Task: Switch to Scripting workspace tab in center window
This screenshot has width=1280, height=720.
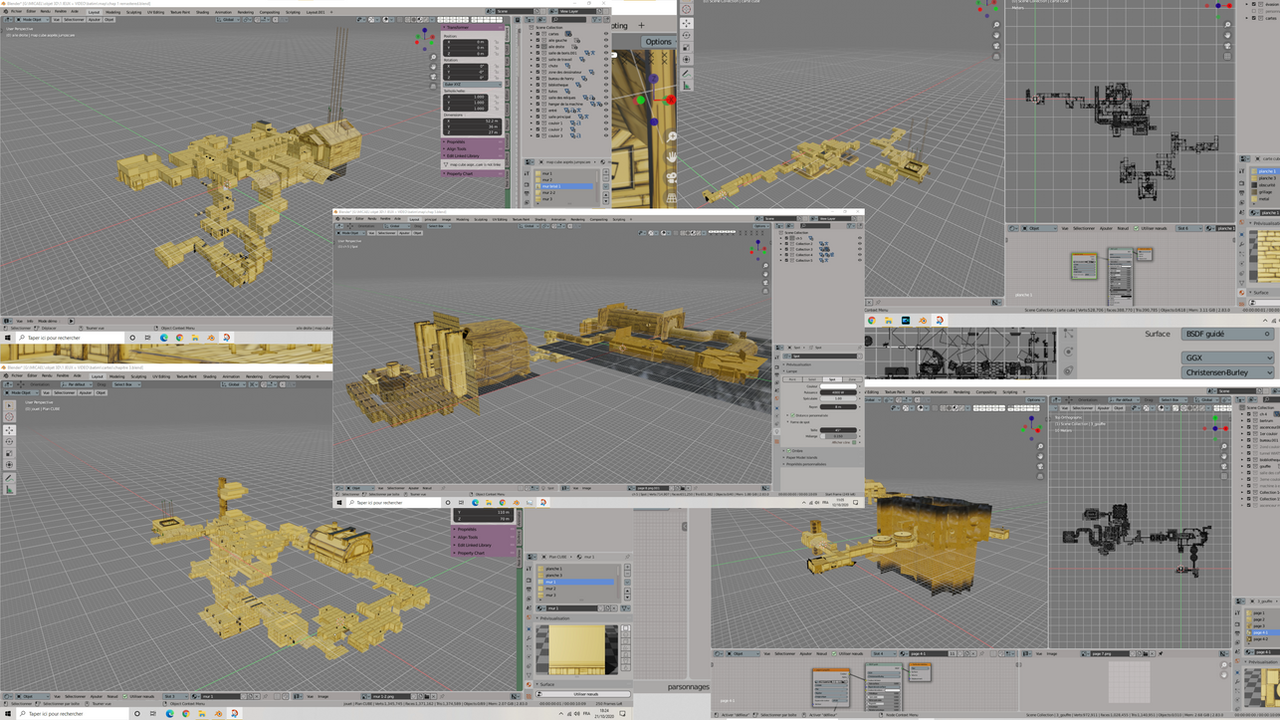Action: 618,219
